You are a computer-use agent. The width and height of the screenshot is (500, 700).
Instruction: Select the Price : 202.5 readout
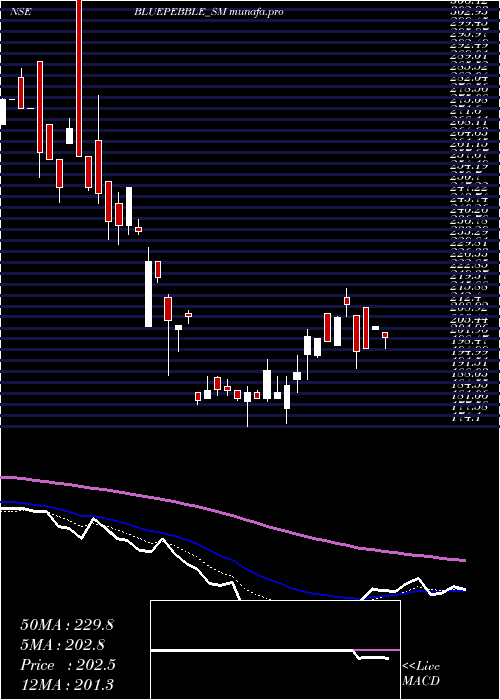pyautogui.click(x=68, y=665)
